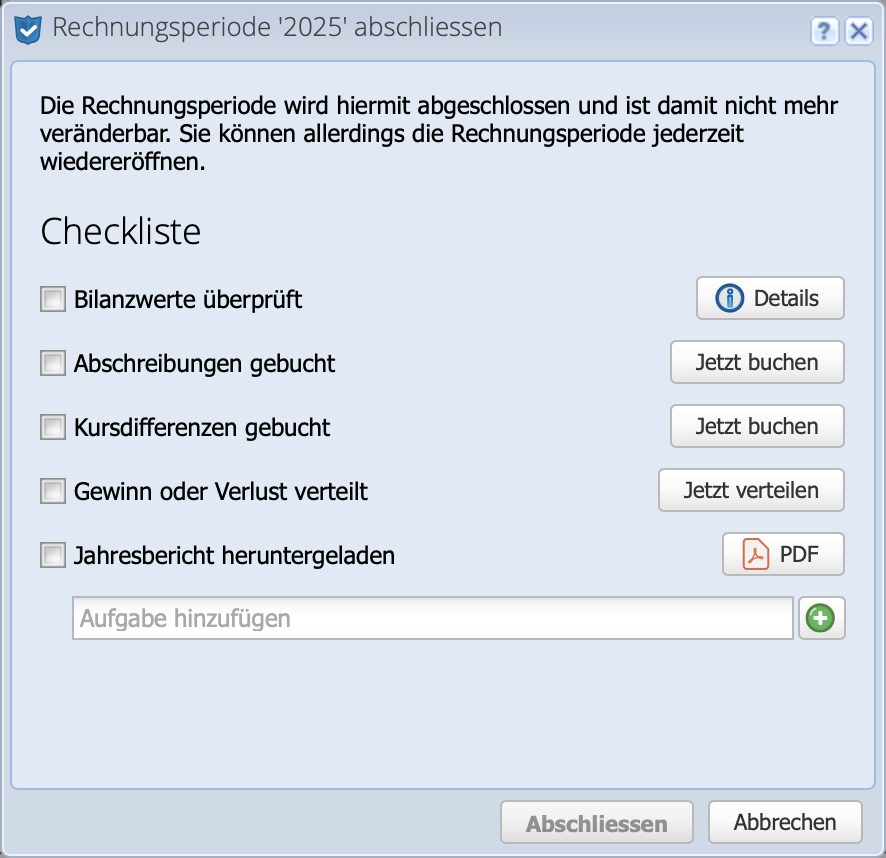Image resolution: width=886 pixels, height=858 pixels.
Task: Enable the 'Kursdifferenzen gebucht' checkbox
Action: (52, 427)
